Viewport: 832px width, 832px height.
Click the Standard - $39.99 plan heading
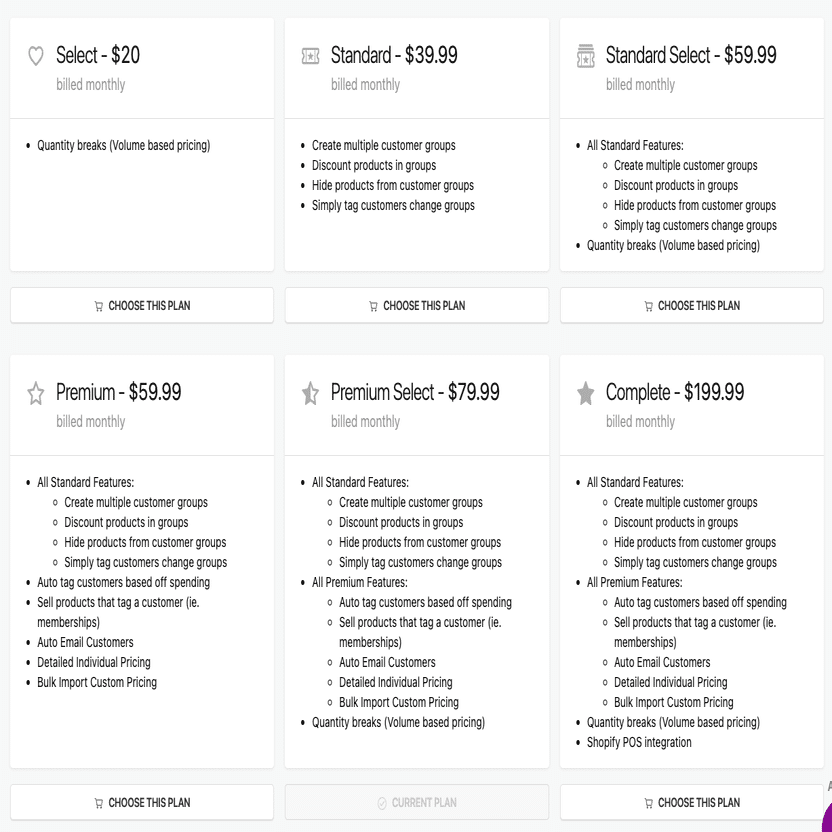pyautogui.click(x=394, y=55)
